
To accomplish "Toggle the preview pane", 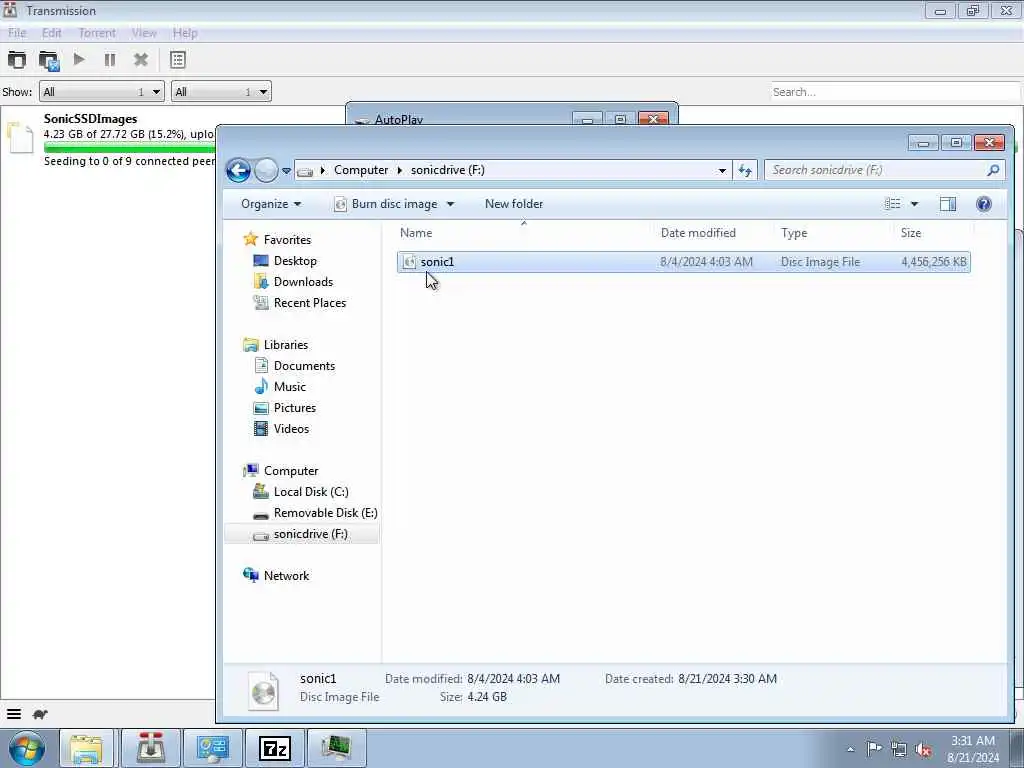I will tap(948, 204).
